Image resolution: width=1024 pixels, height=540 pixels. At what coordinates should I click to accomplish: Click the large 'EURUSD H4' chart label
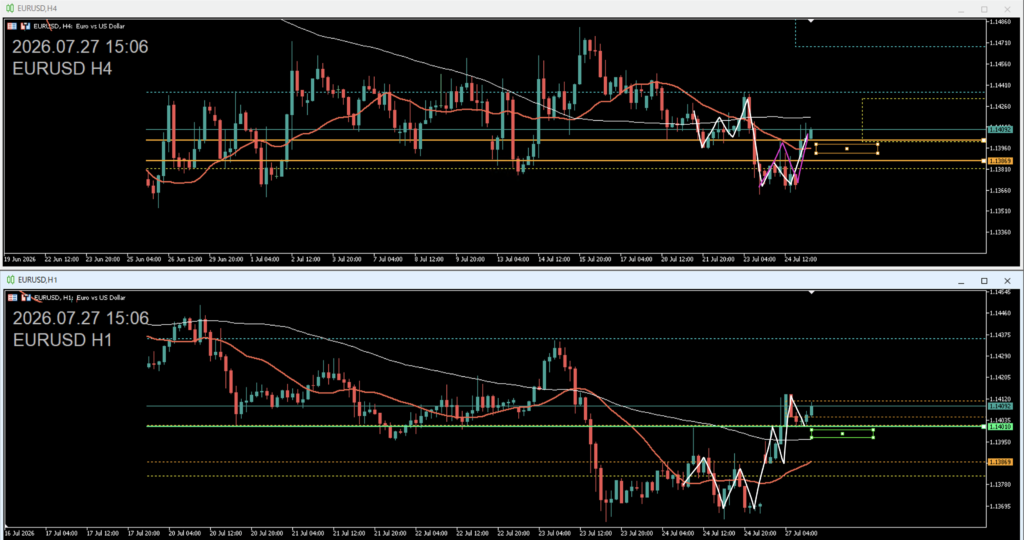pos(62,69)
